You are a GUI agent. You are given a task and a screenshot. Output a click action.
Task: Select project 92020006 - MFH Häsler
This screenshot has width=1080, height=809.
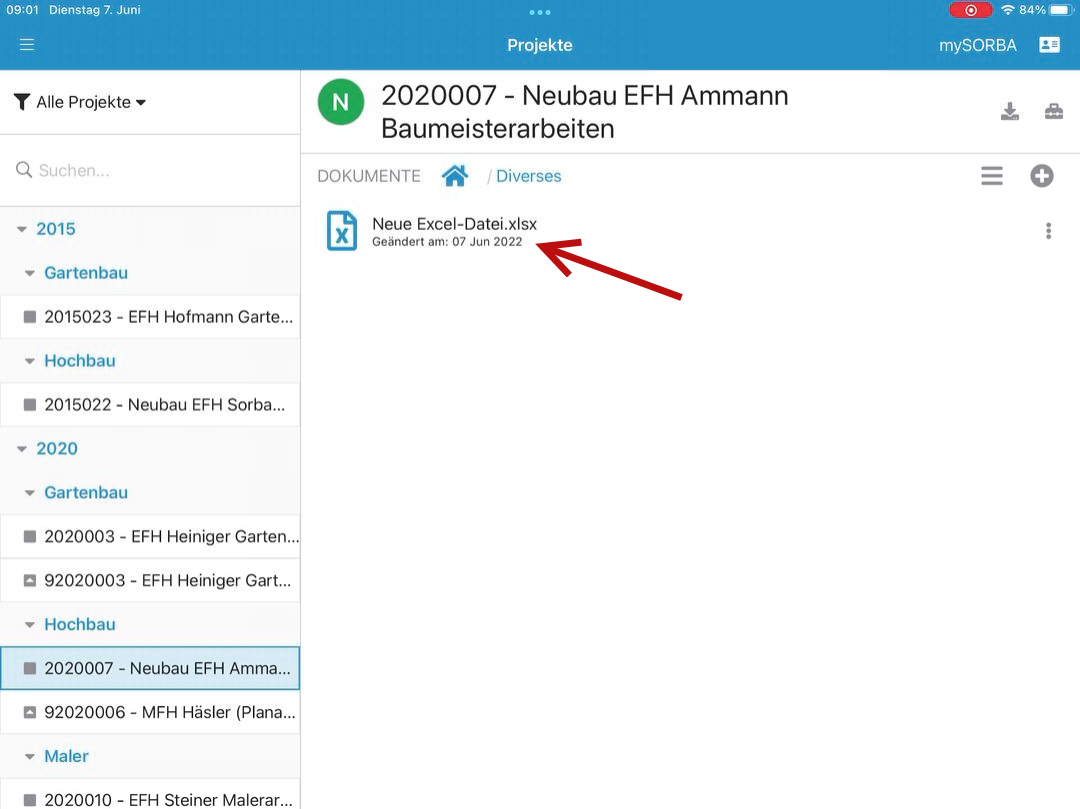coord(160,712)
